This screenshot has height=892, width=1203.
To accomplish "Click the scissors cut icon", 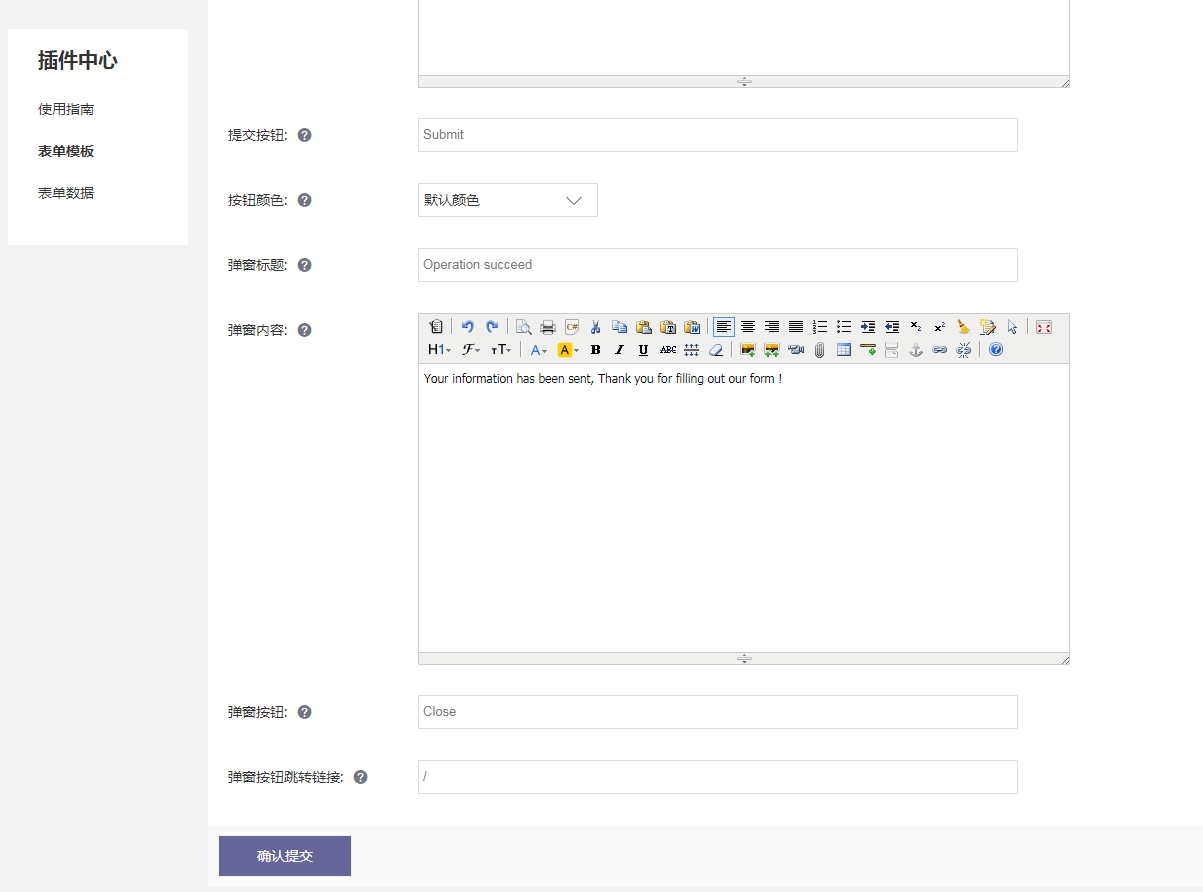I will (x=595, y=327).
